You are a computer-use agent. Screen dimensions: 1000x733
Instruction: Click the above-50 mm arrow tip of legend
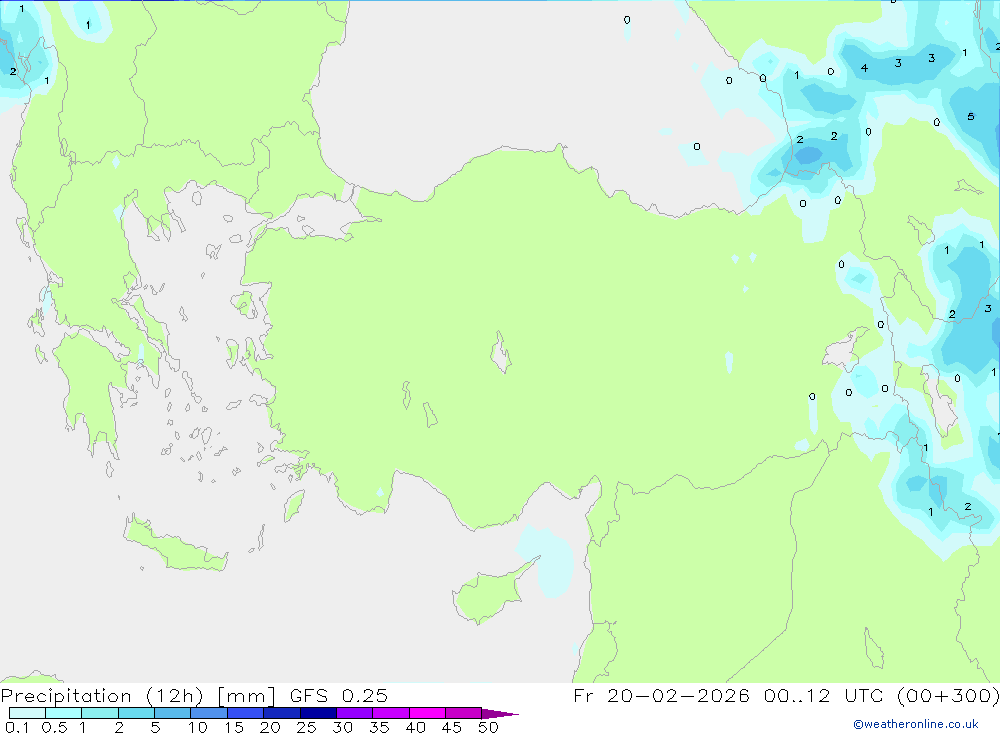point(500,713)
